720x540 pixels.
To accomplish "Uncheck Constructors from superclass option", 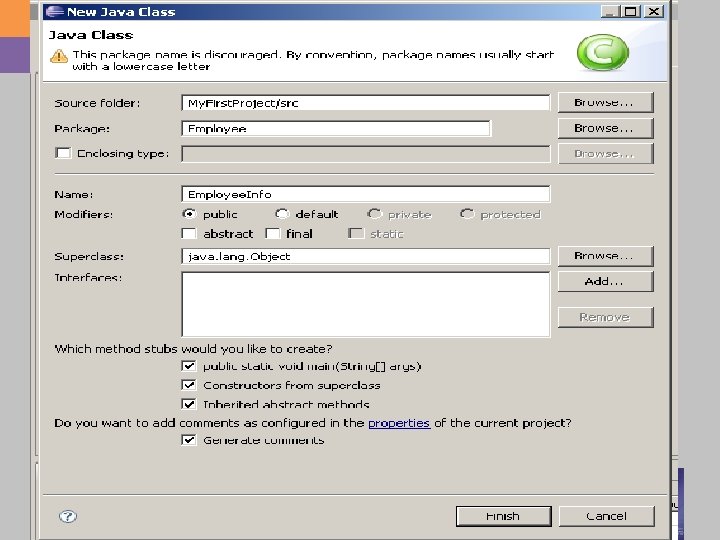I will coord(189,385).
